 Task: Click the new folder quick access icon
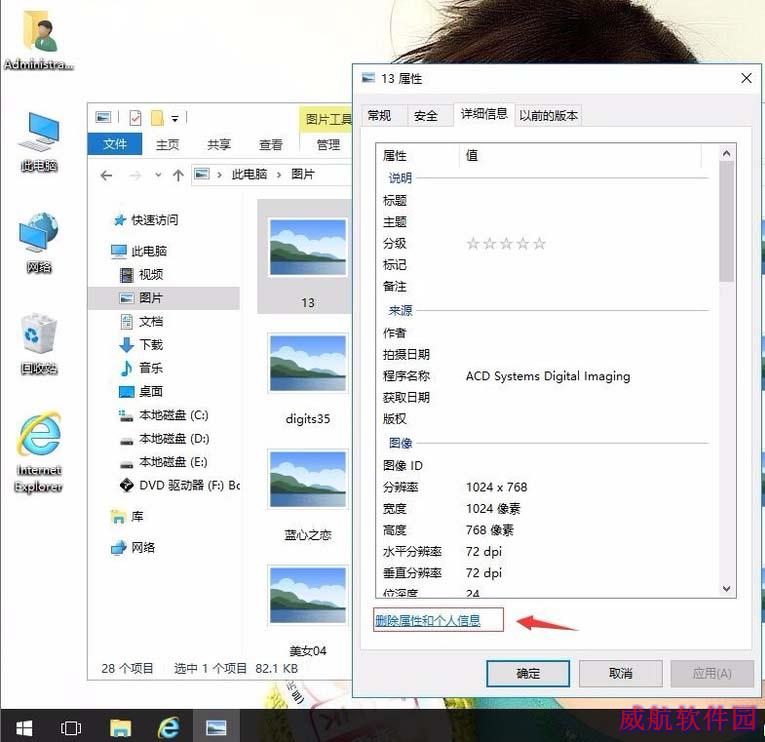(x=157, y=118)
